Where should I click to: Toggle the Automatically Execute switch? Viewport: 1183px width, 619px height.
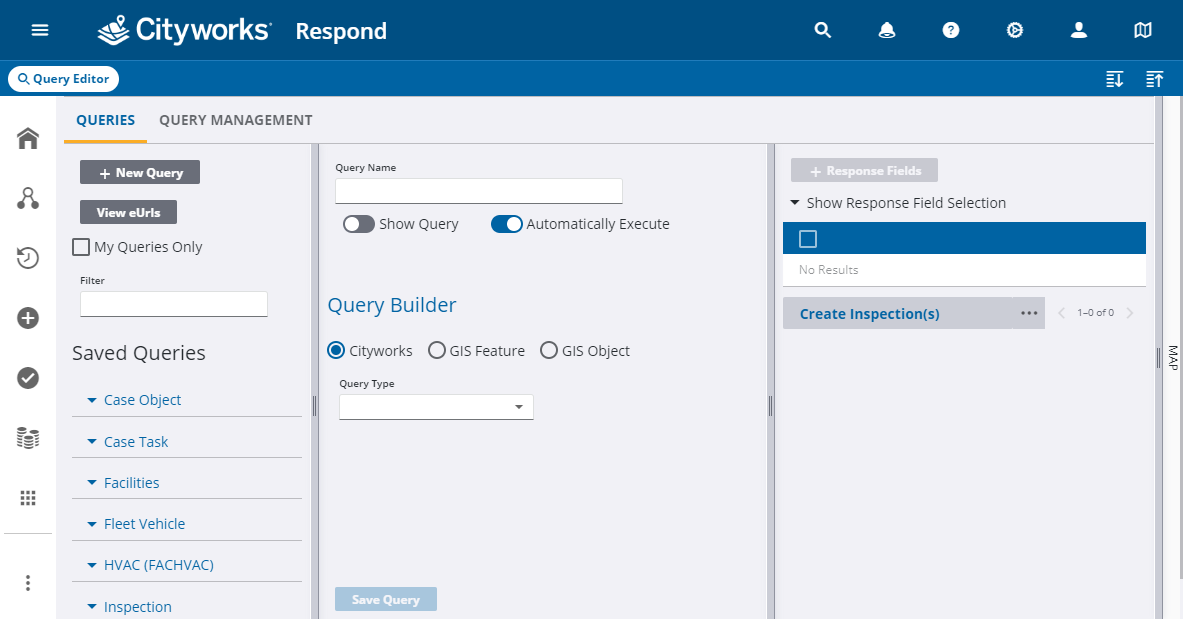coord(506,224)
